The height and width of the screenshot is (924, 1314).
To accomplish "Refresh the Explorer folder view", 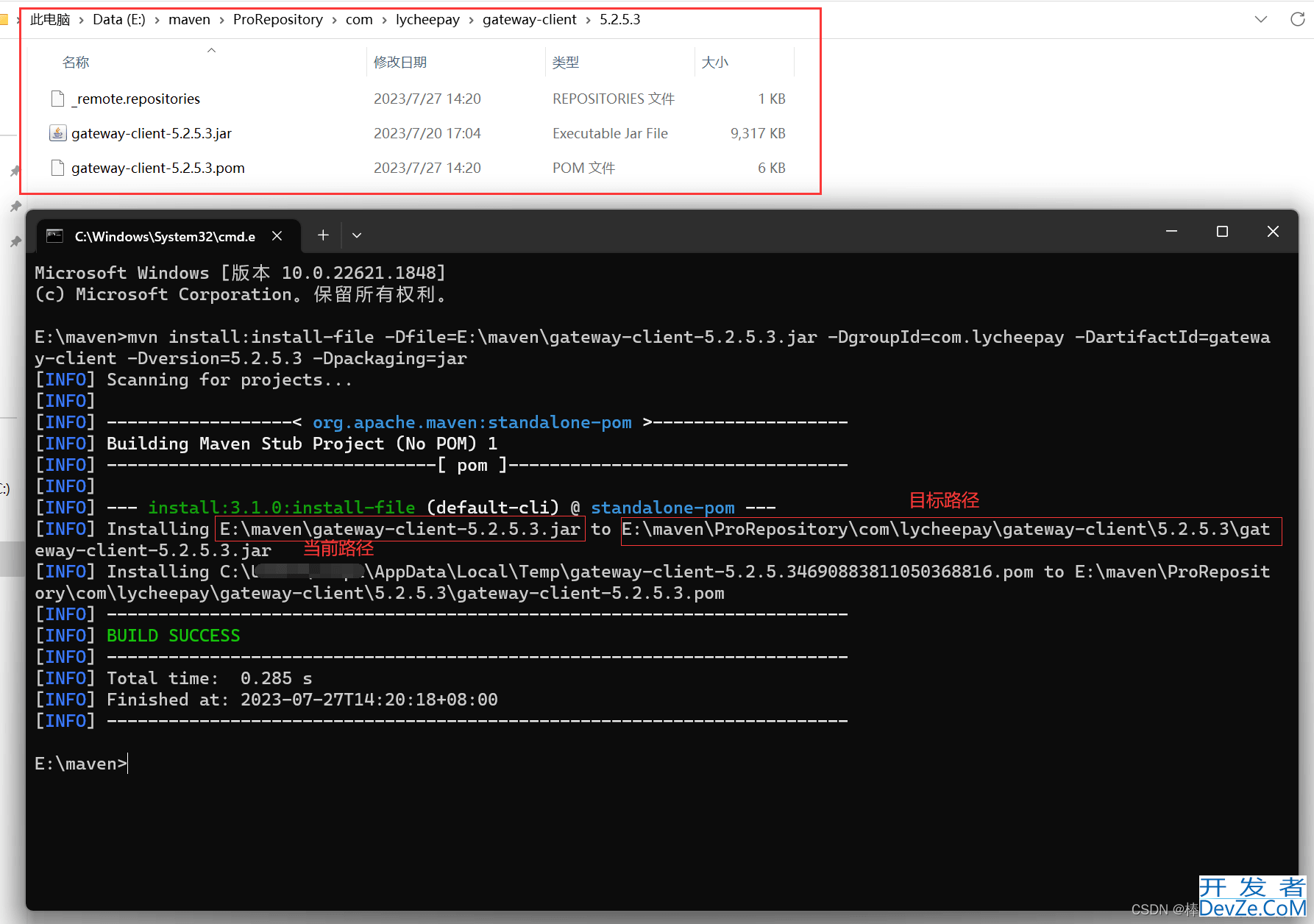I will pos(1298,20).
